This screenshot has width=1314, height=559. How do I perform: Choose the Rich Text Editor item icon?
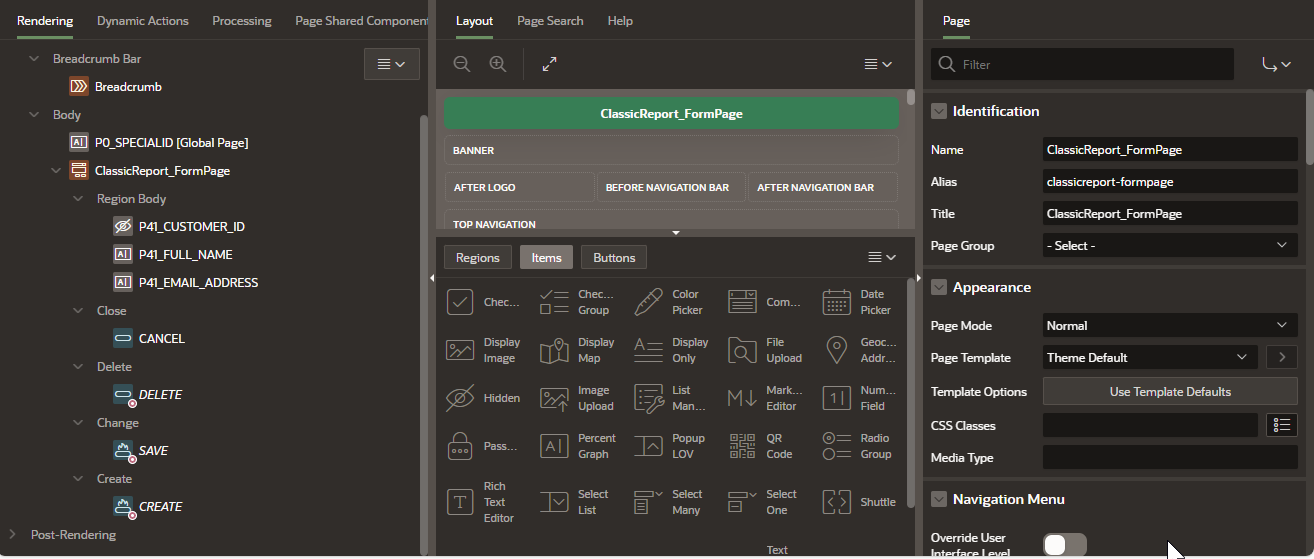click(x=460, y=502)
